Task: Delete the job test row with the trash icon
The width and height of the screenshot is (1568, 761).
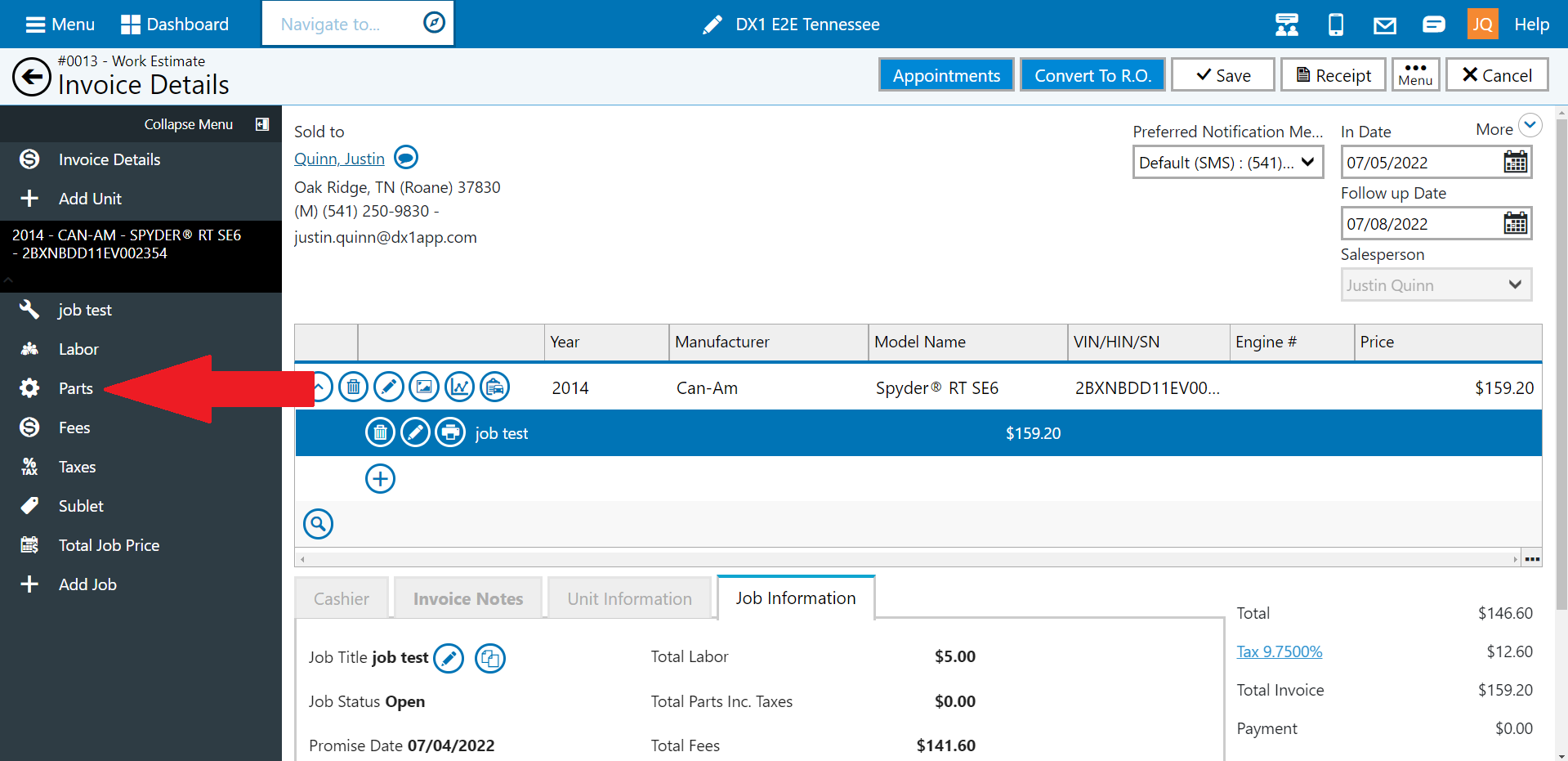Action: pyautogui.click(x=380, y=432)
